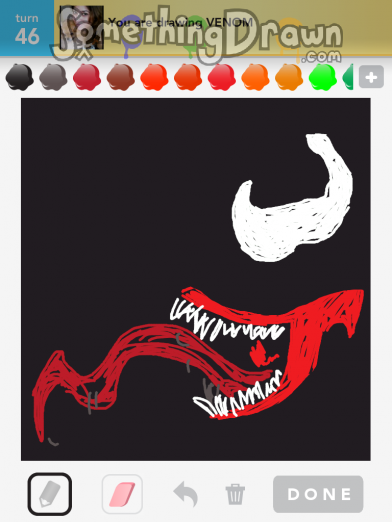This screenshot has height=522, width=392.
Task: Add more colors with the plus button
Action: pos(371,77)
